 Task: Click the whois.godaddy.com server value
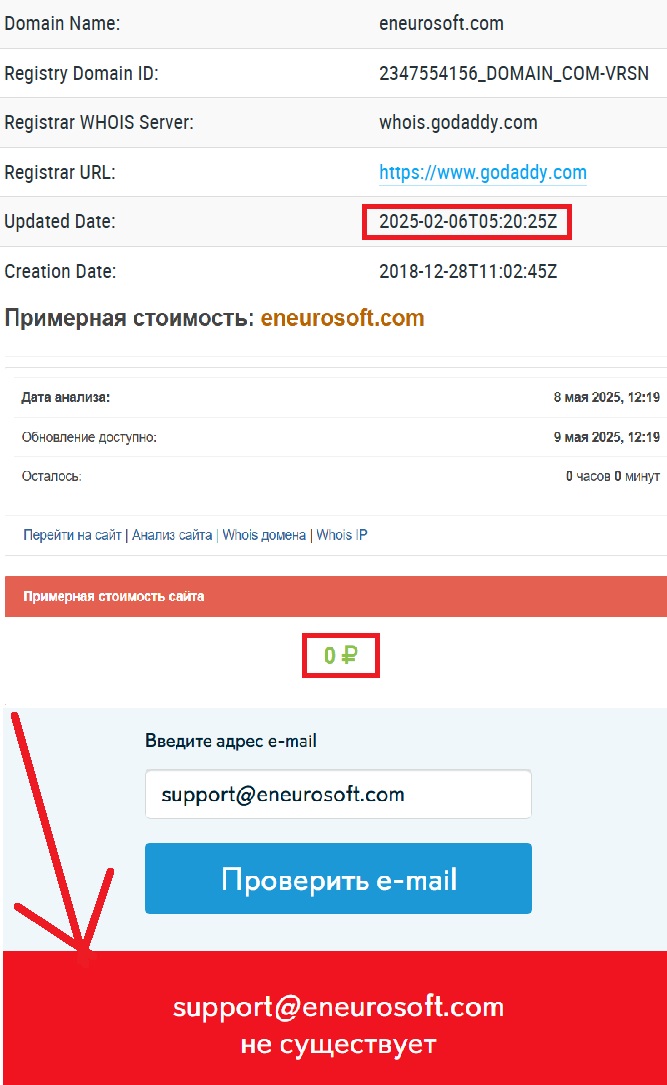pyautogui.click(x=458, y=122)
